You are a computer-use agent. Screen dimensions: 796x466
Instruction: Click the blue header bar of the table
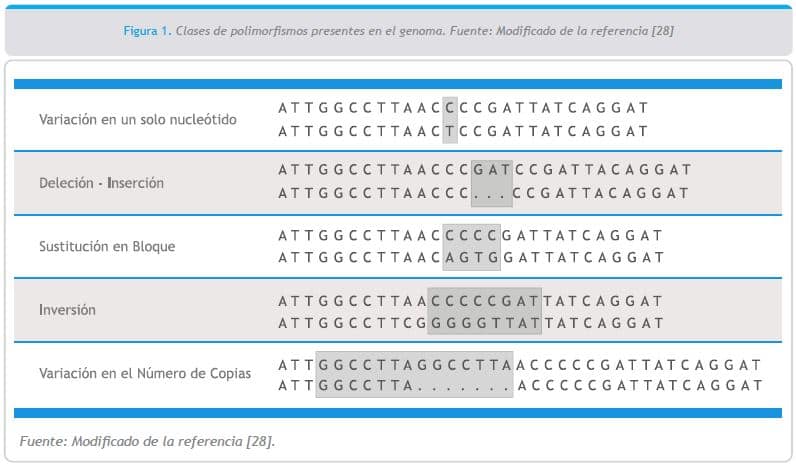[x=398, y=84]
